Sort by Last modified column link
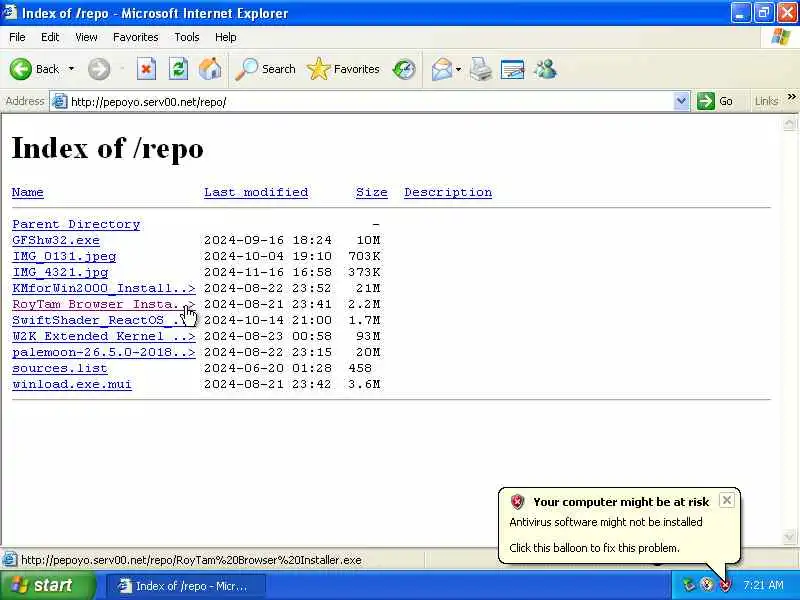 pos(256,192)
